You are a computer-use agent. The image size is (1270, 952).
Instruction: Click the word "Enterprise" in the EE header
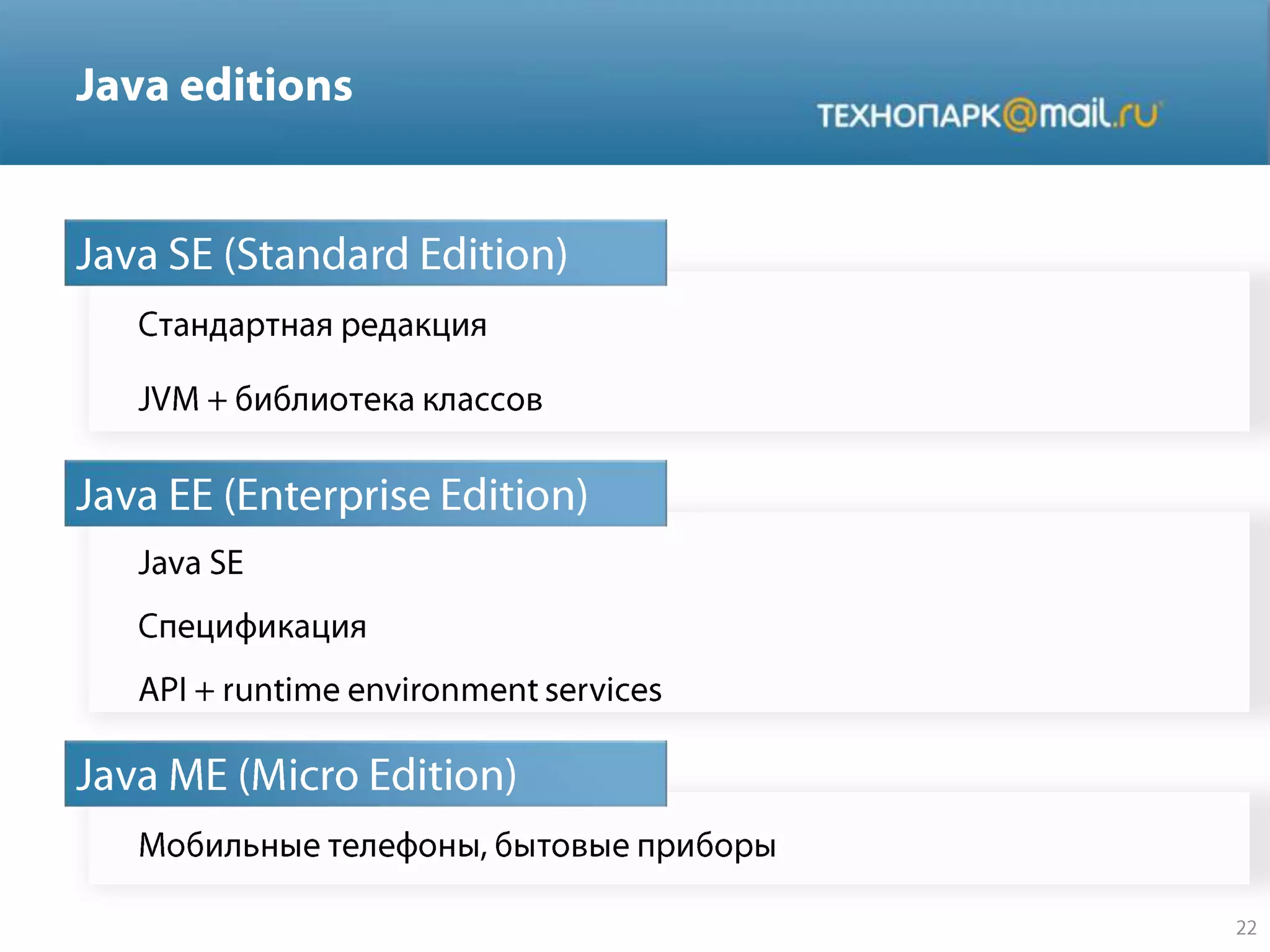[x=334, y=495]
